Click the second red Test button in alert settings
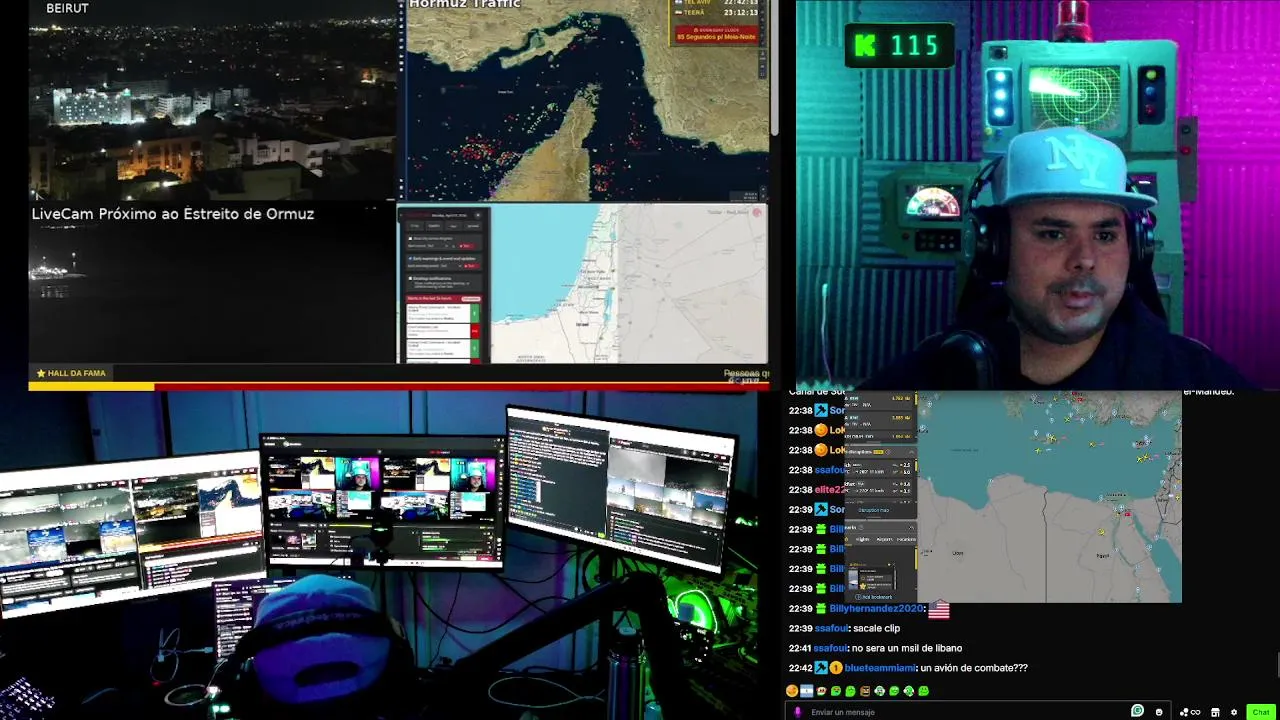This screenshot has height=720, width=1280. pyautogui.click(x=470, y=266)
